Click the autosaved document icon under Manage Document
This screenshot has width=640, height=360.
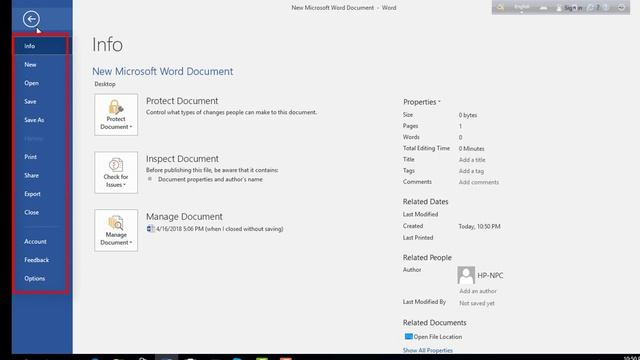(151, 229)
